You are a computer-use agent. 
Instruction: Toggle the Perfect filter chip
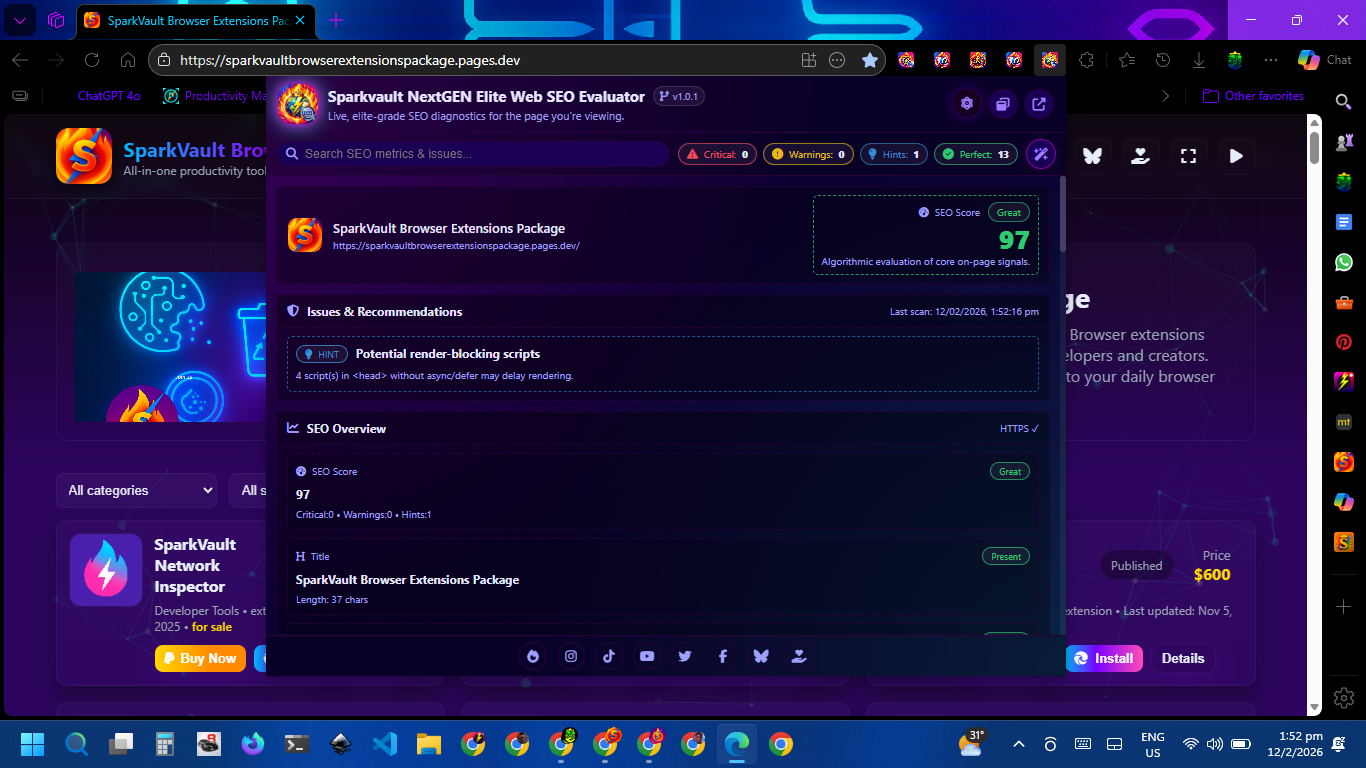(975, 154)
